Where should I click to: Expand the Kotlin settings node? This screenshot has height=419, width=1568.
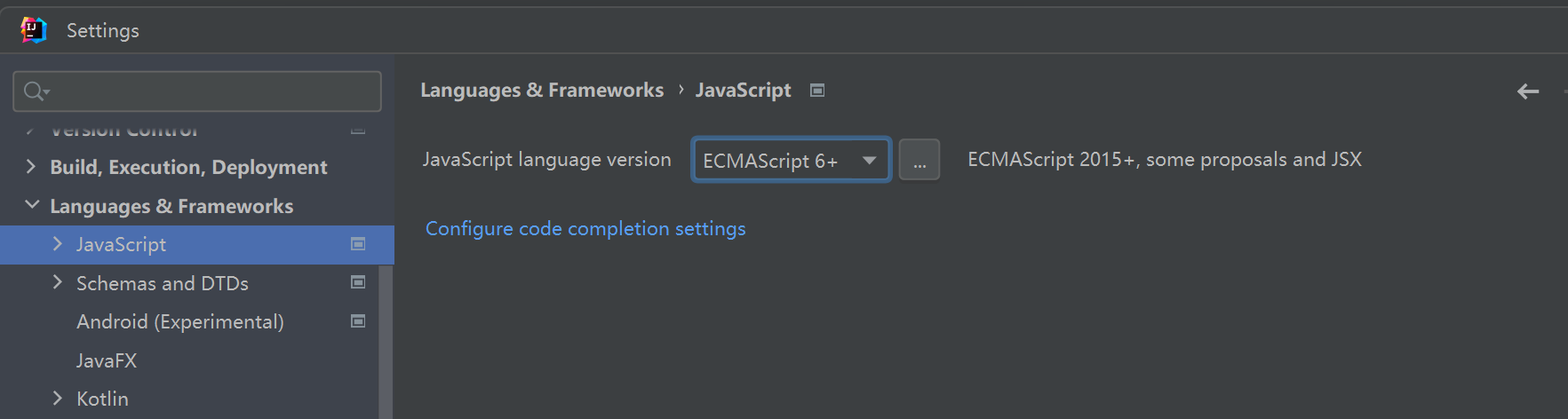[58, 399]
